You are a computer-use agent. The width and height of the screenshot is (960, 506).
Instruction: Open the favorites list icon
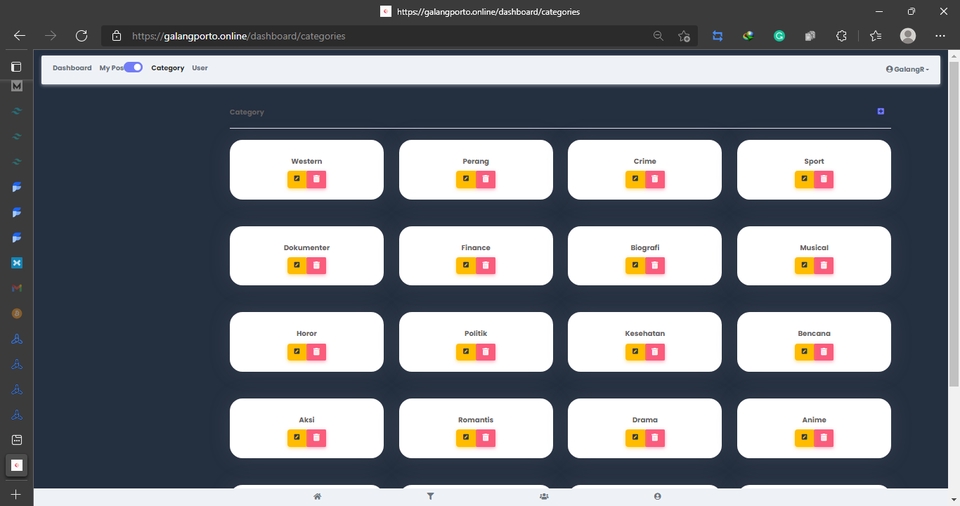[876, 36]
